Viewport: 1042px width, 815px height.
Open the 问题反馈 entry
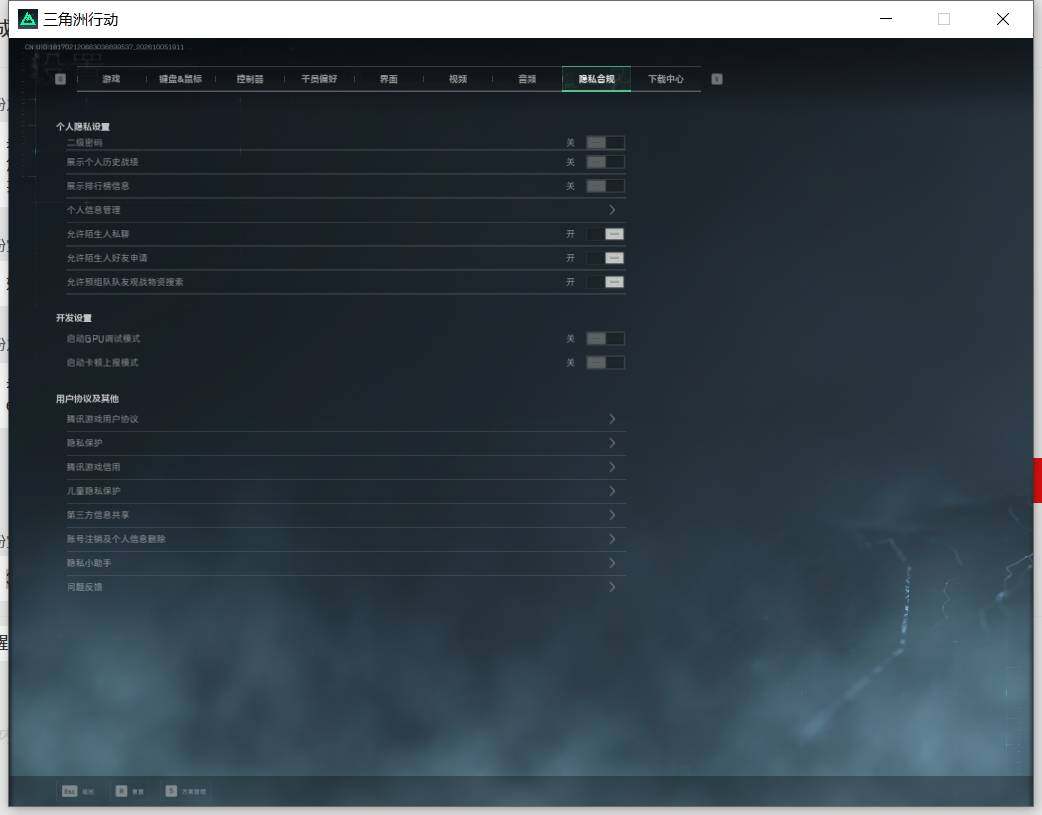click(x=346, y=587)
